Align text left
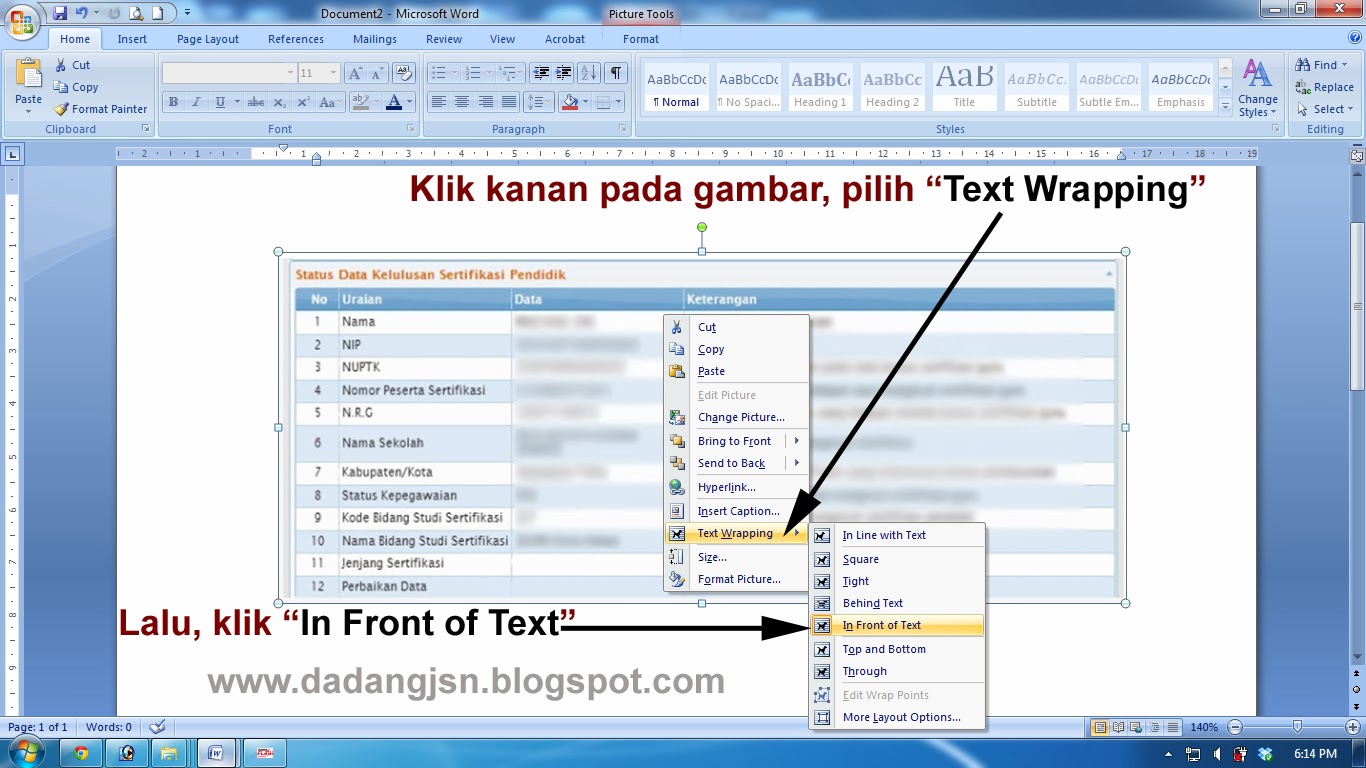The height and width of the screenshot is (768, 1366). pos(438,102)
